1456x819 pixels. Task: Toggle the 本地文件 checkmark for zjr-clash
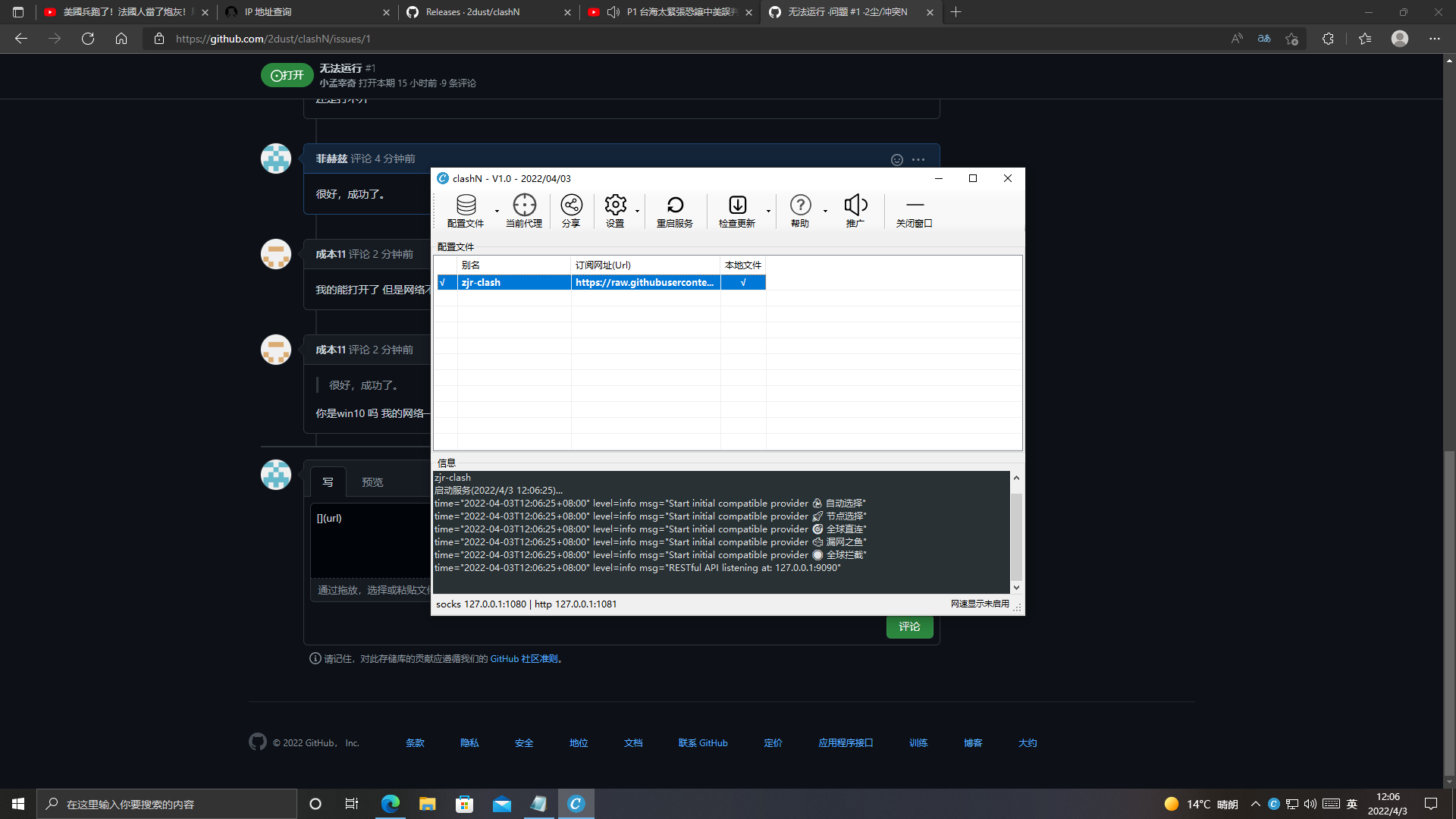click(x=742, y=282)
